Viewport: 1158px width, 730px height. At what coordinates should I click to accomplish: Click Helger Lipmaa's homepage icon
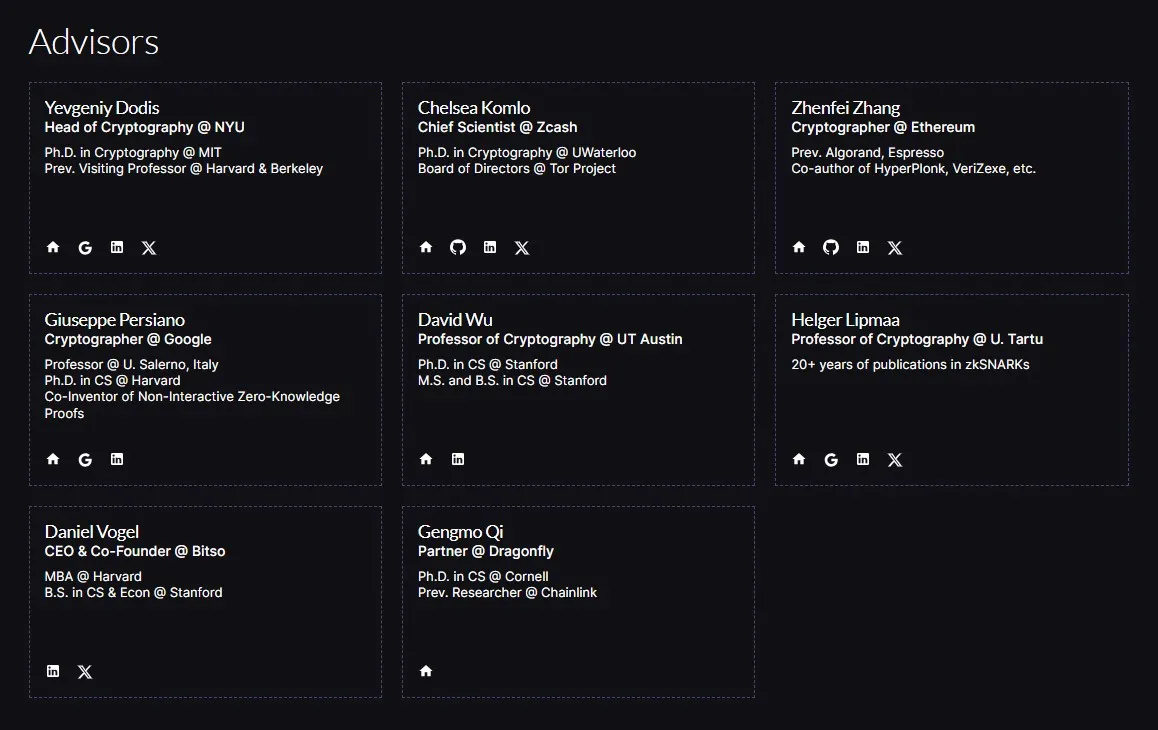(799, 459)
